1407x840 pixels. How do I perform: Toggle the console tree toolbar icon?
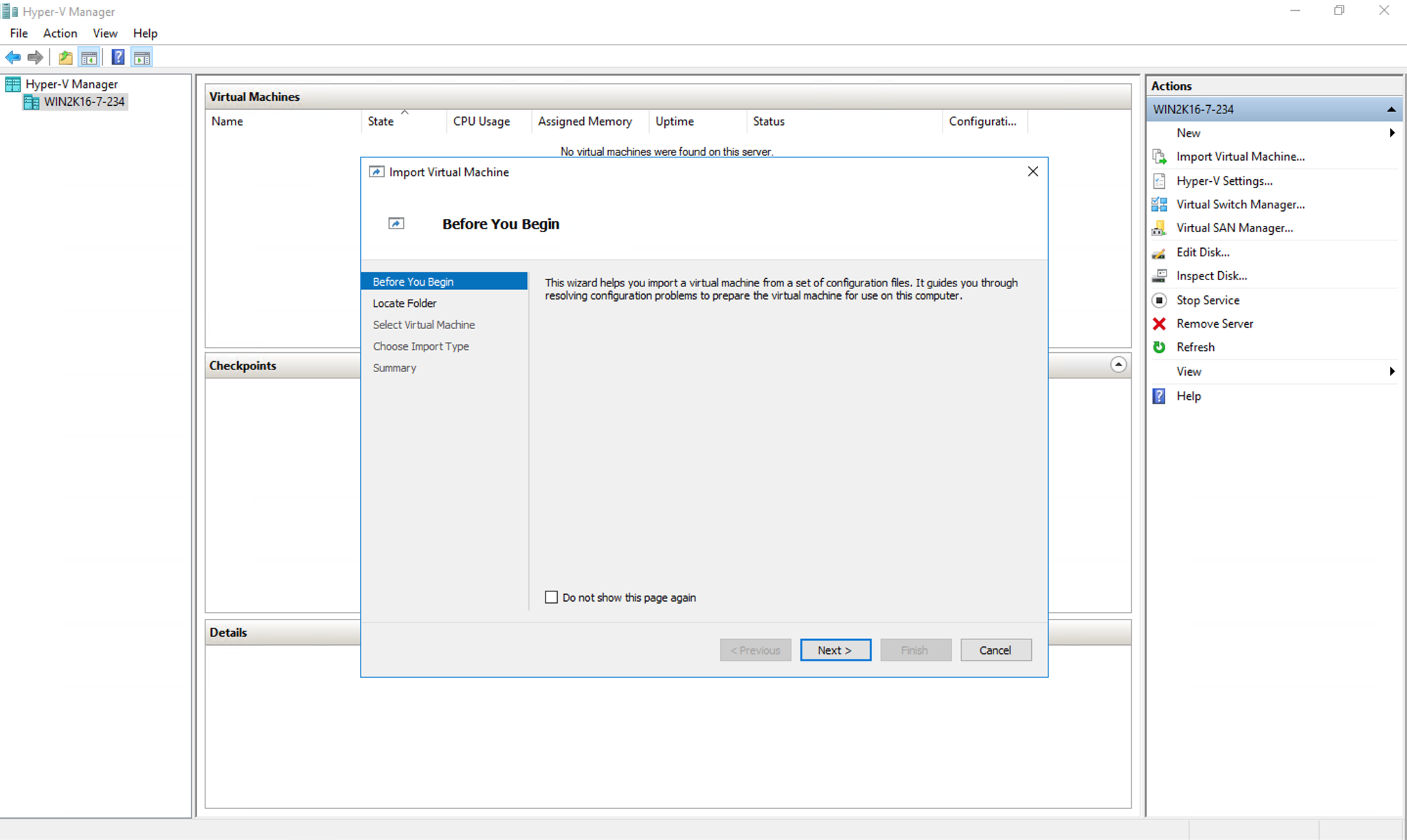point(89,58)
